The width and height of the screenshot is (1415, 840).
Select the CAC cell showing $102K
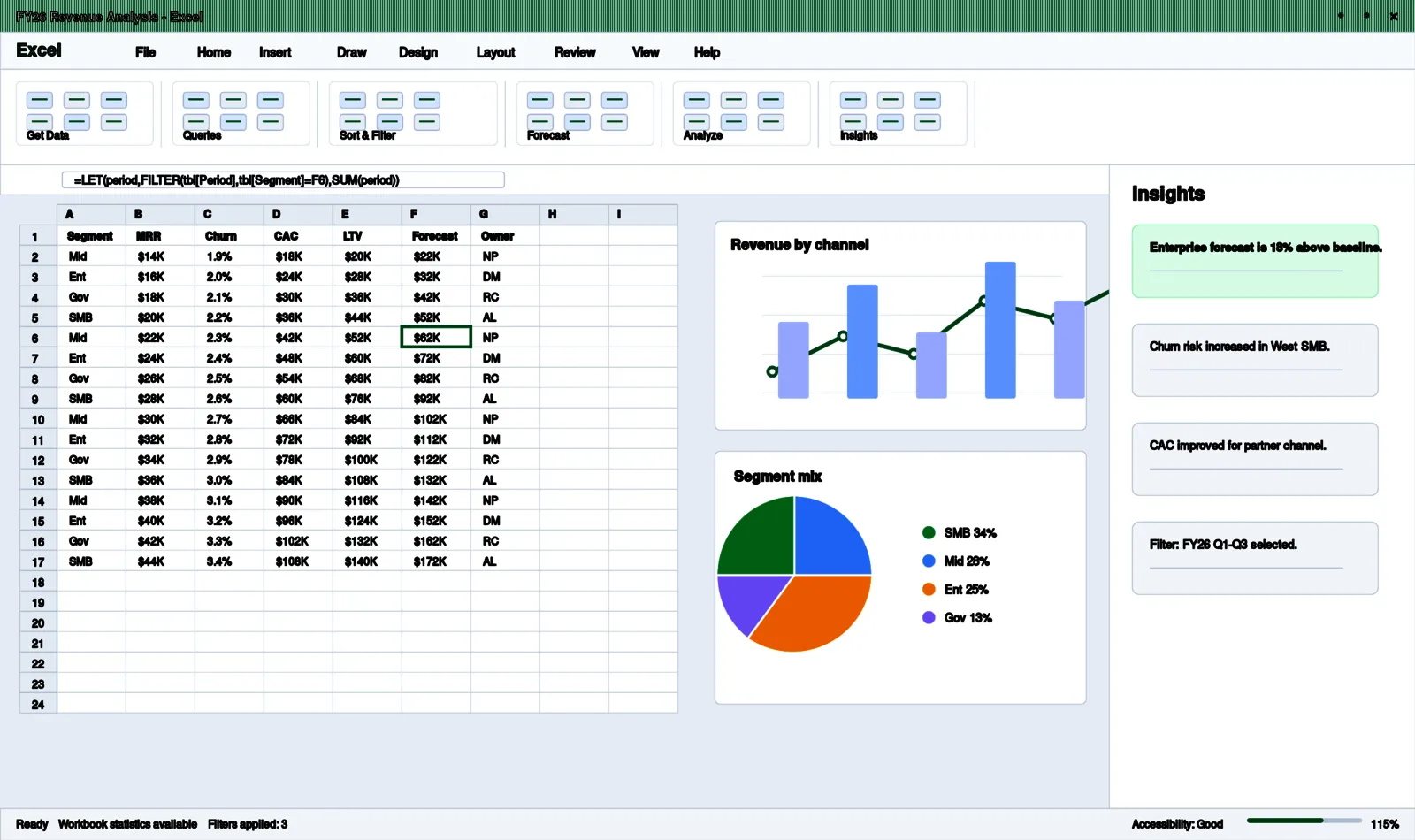coord(298,541)
